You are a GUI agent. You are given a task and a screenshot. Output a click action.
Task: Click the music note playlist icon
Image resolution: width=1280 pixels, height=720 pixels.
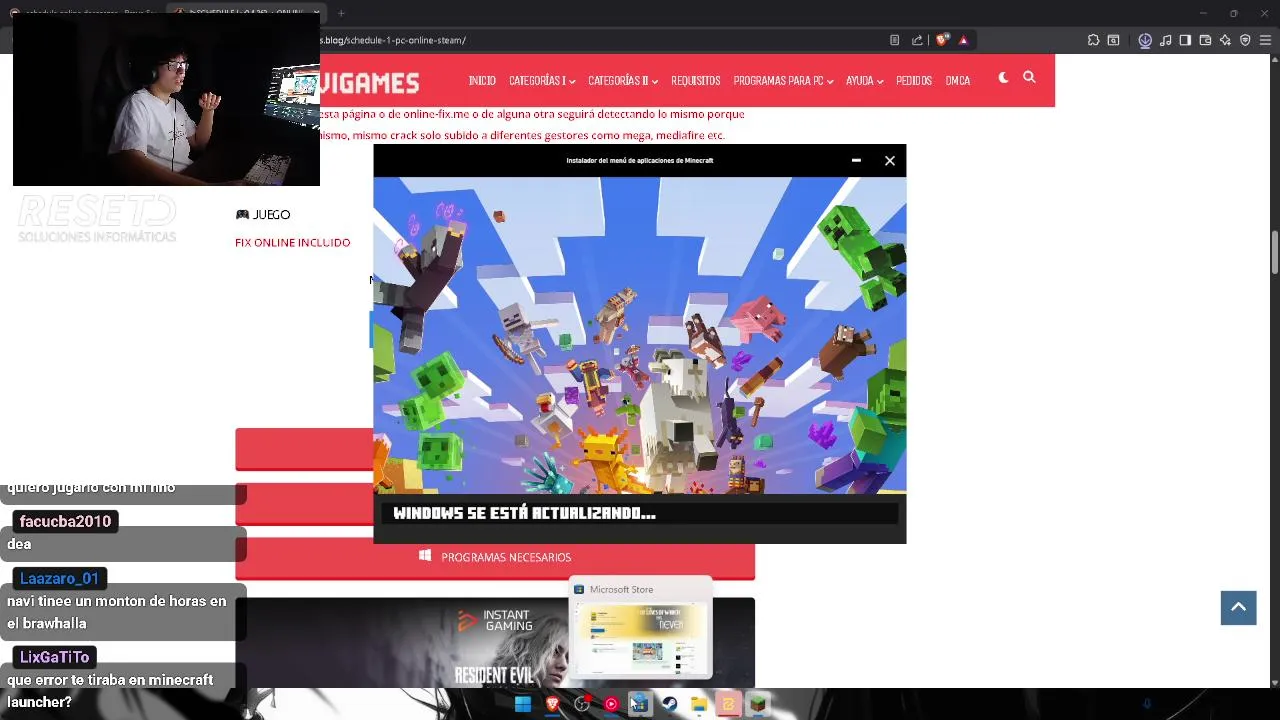pyautogui.click(x=1165, y=40)
